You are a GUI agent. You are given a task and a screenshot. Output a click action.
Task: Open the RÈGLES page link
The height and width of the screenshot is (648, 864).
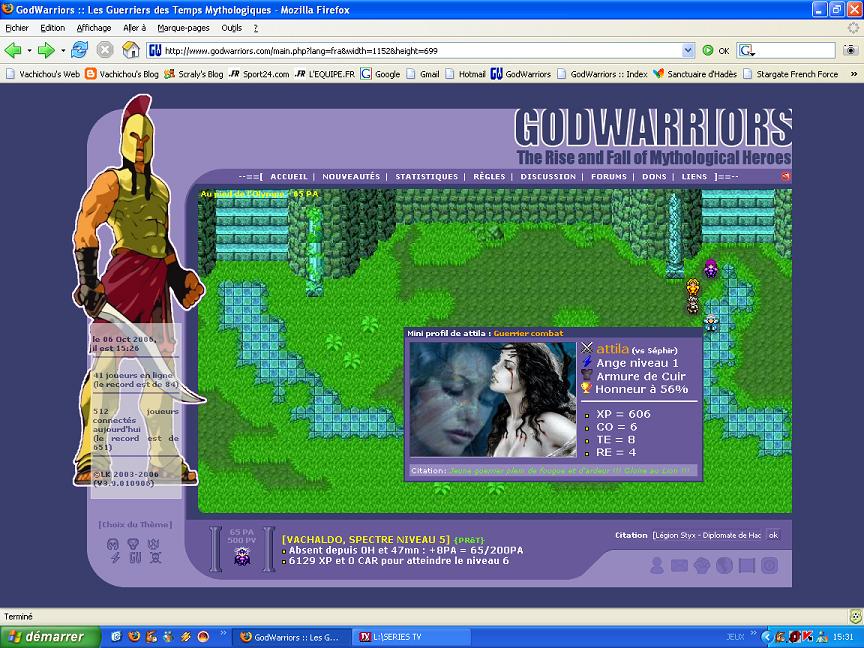489,176
